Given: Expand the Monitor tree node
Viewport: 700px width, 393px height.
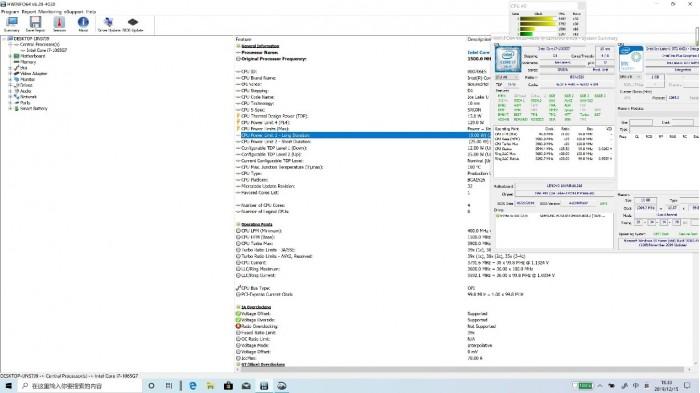Looking at the screenshot, I should [x=10, y=79].
